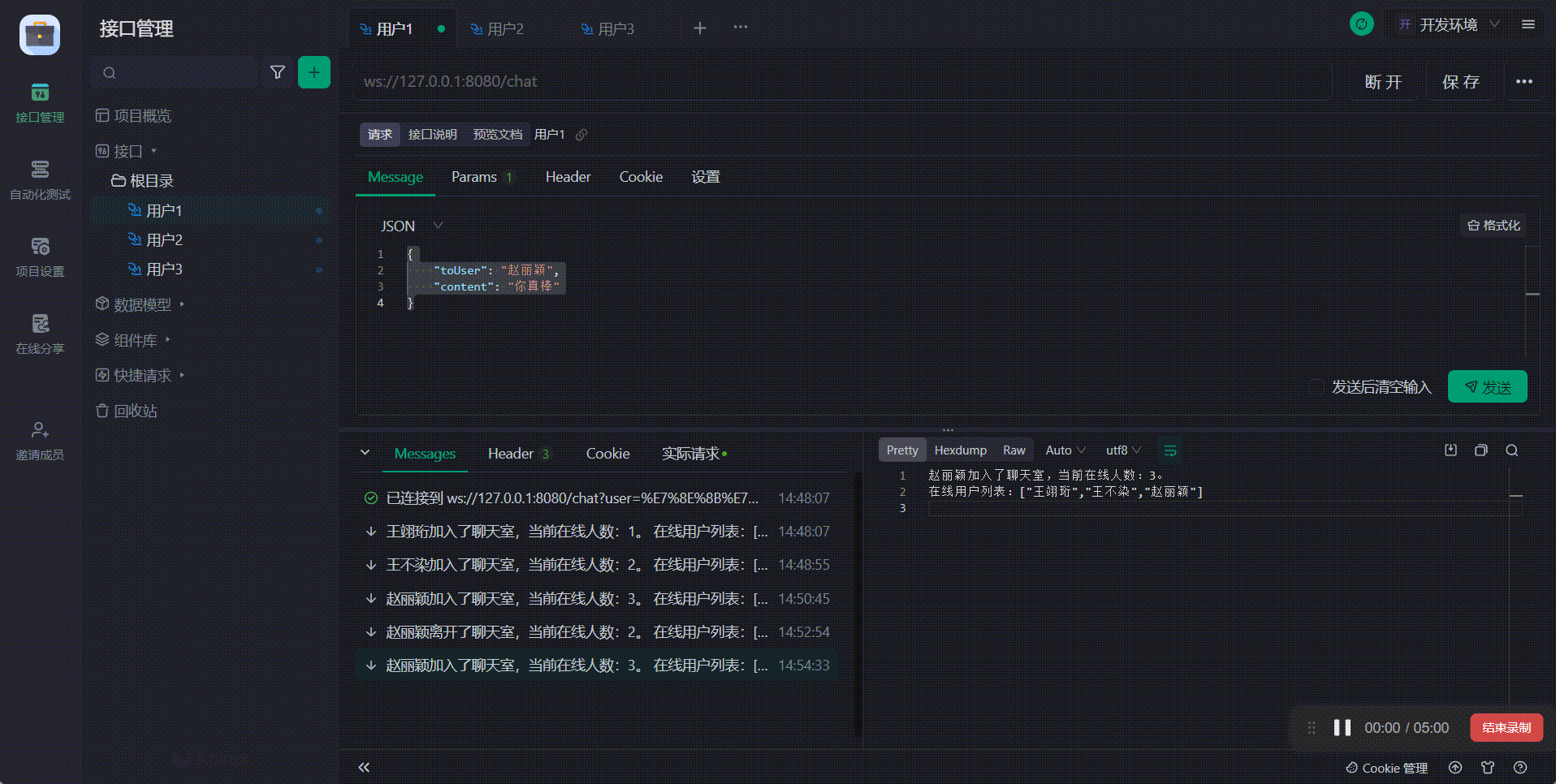The height and width of the screenshot is (784, 1556).
Task: Select the 赵丽颖离开了聊天室 message row
Action: pyautogui.click(x=596, y=632)
